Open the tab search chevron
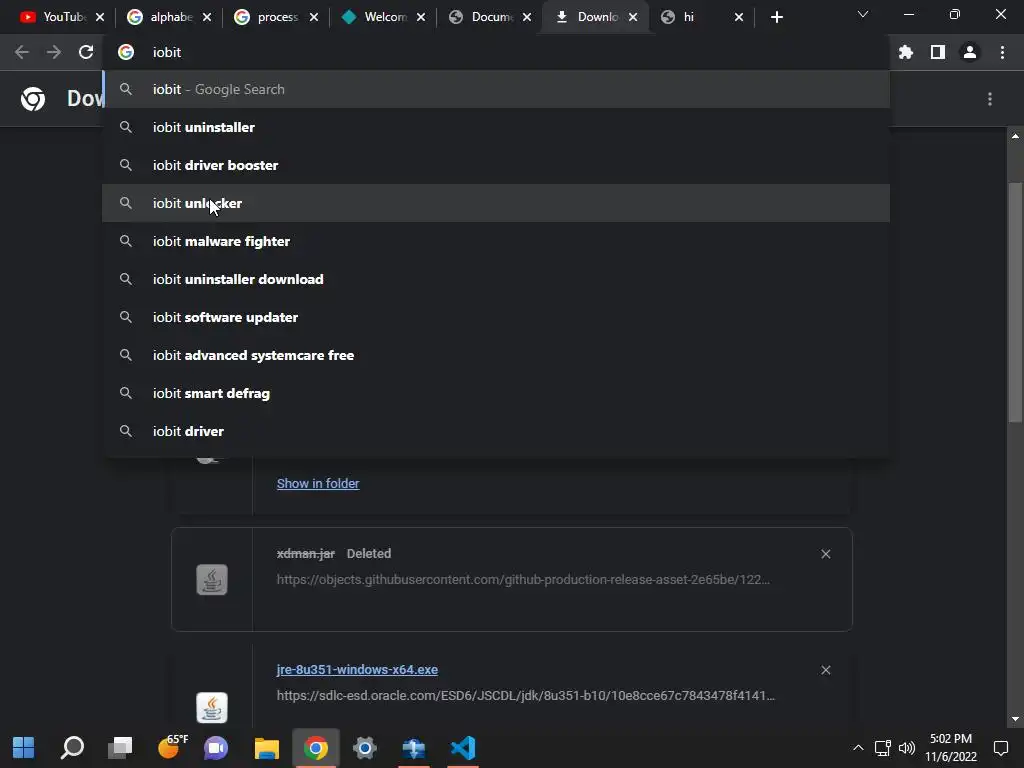Image resolution: width=1024 pixels, height=768 pixels. 863,14
